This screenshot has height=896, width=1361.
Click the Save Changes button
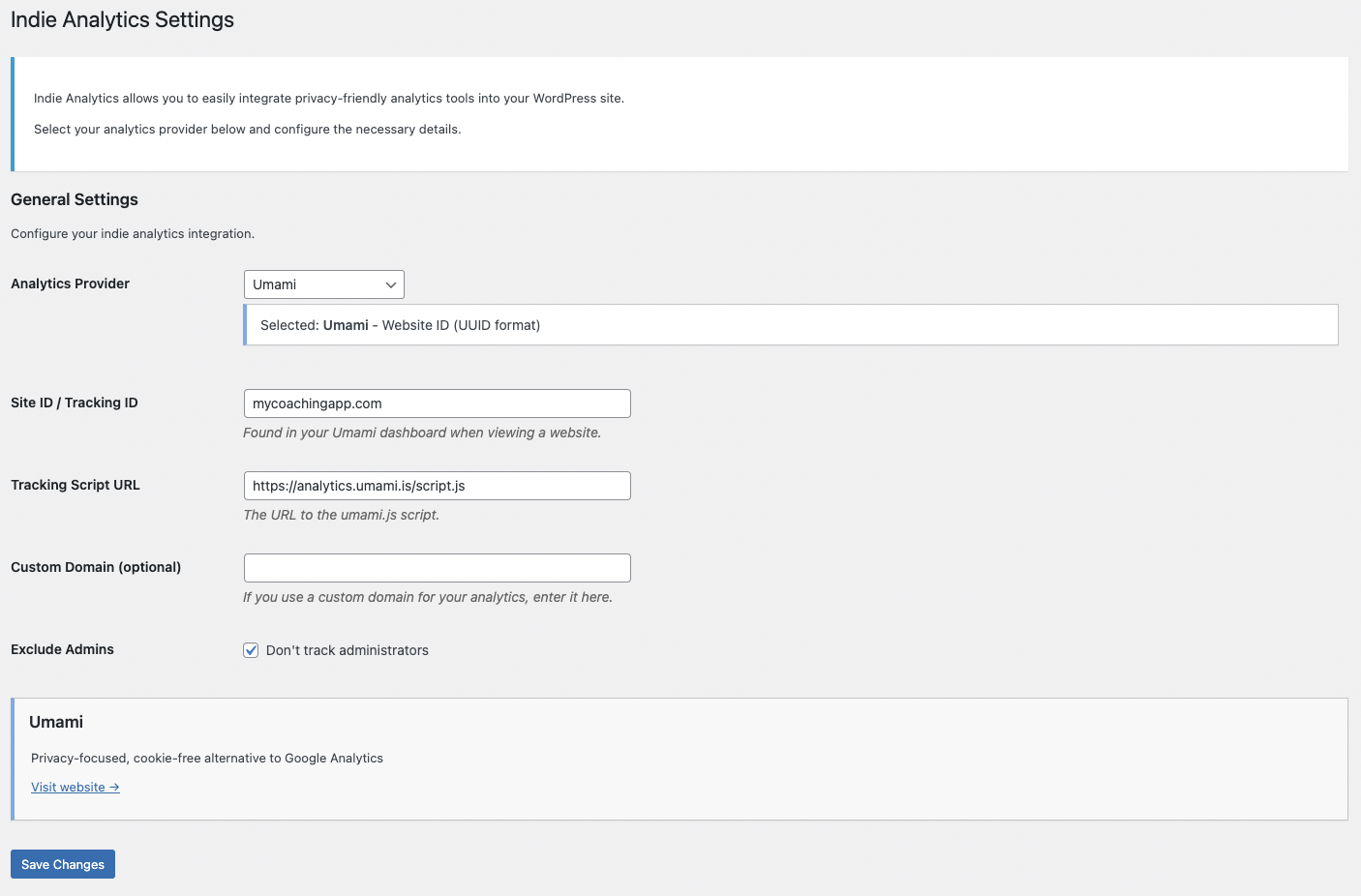(63, 864)
